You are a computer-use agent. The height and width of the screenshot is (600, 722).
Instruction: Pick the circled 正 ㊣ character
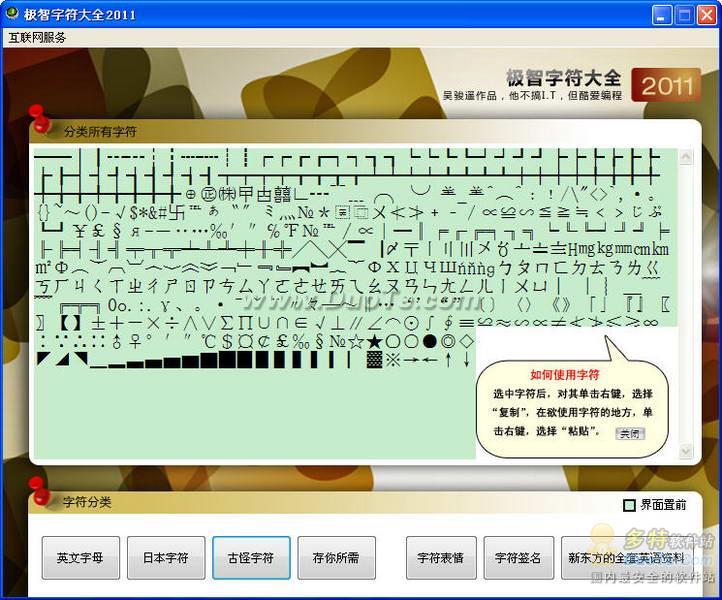(x=207, y=194)
